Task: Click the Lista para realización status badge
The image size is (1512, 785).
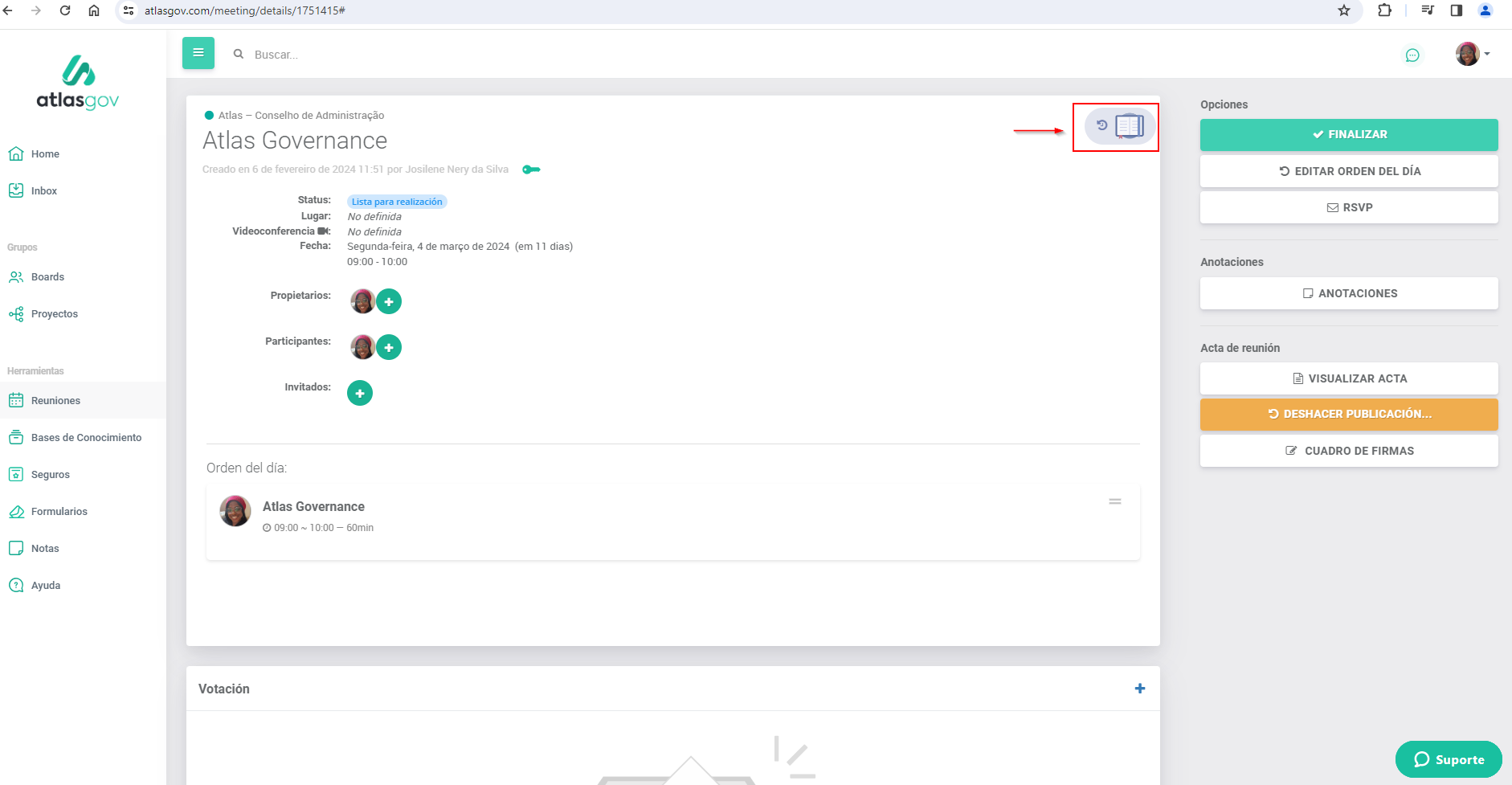Action: click(397, 202)
